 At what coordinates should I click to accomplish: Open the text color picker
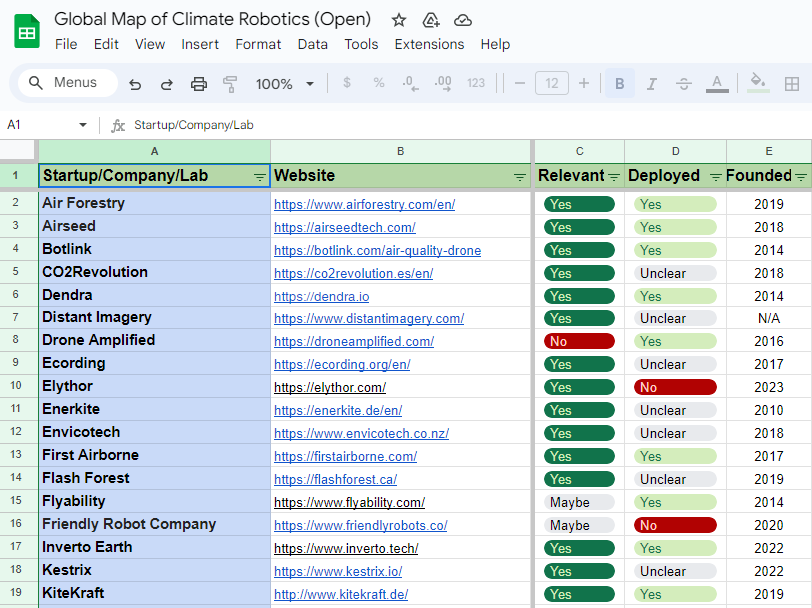[717, 83]
